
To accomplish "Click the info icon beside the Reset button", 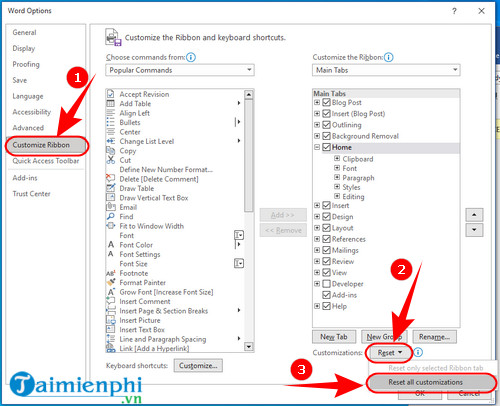I will pos(418,352).
